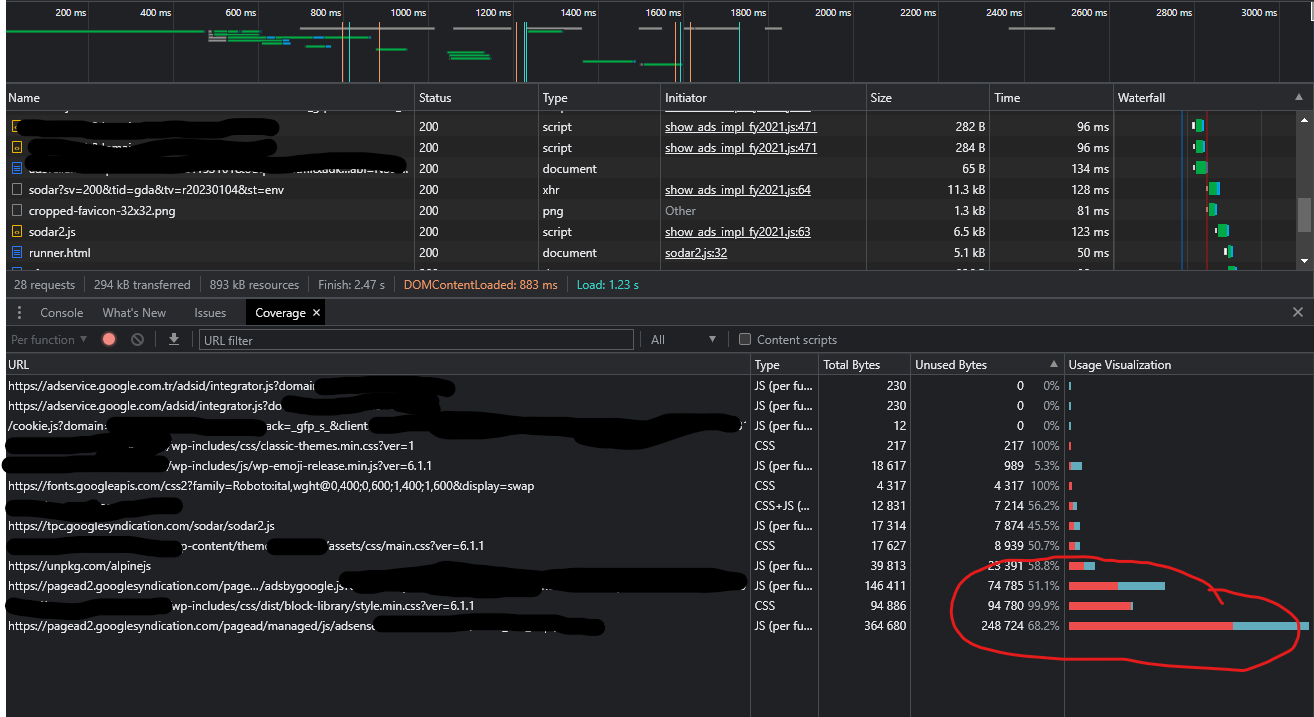The image size is (1314, 717).
Task: Click the sodar2.js coverage usage bar
Action: [x=1074, y=526]
